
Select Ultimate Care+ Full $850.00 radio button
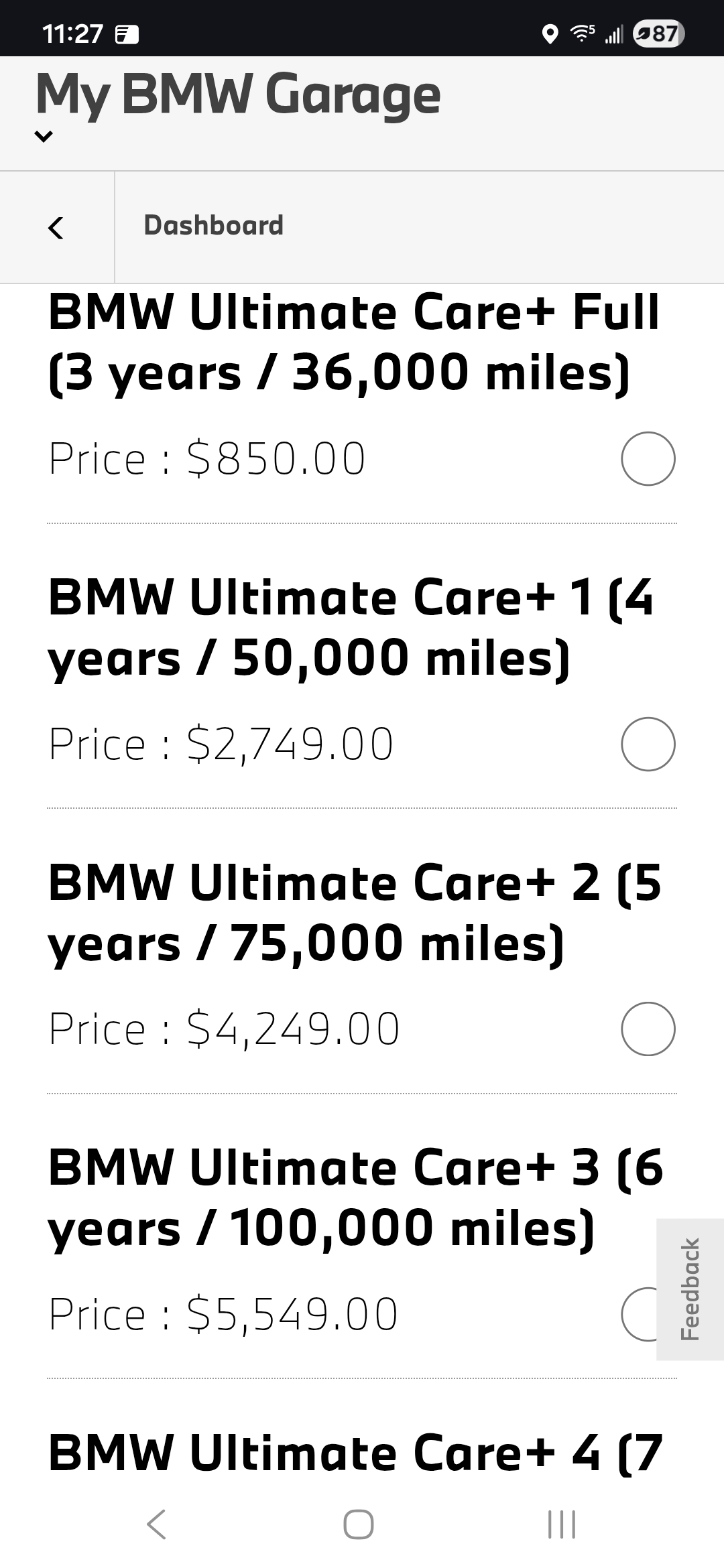tap(648, 459)
